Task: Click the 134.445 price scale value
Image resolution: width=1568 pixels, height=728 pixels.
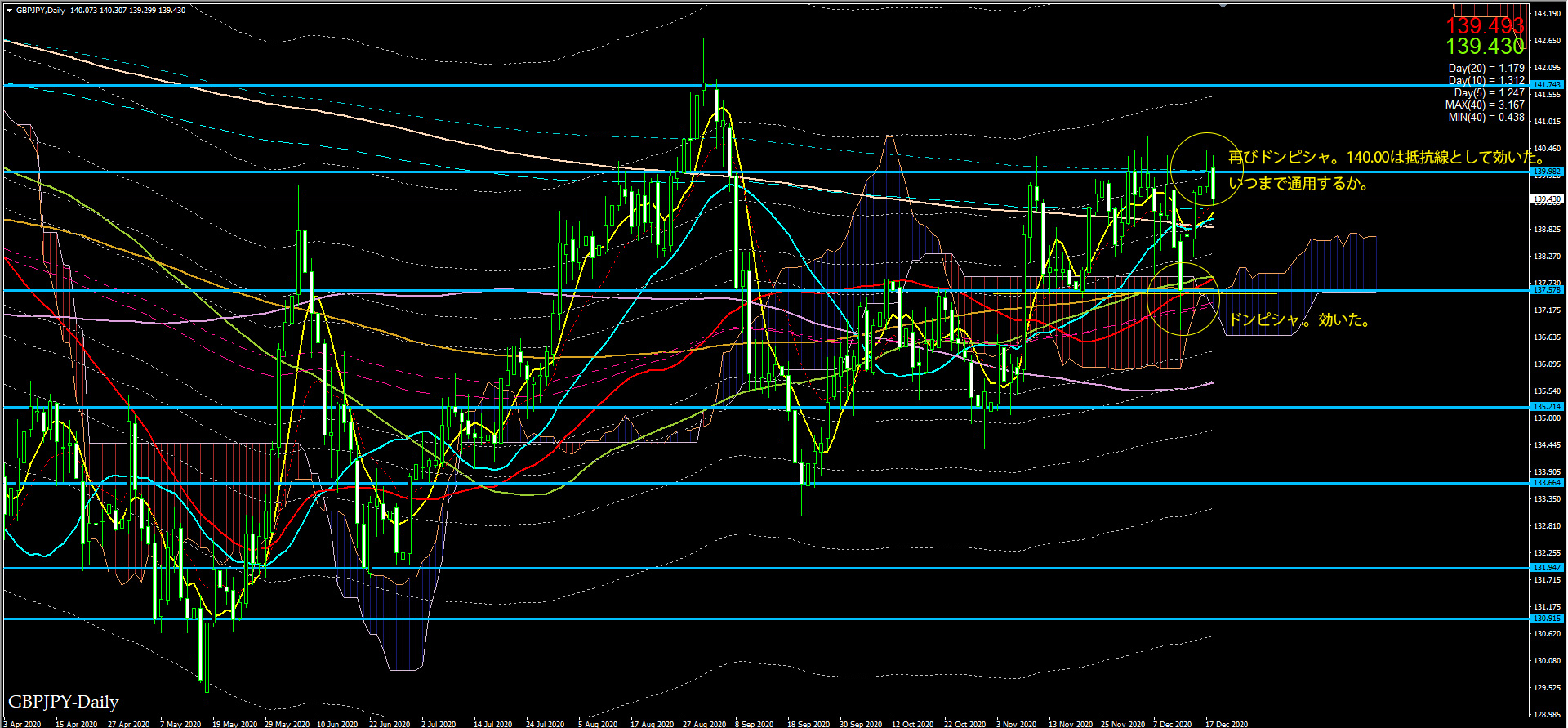Action: pos(1548,445)
